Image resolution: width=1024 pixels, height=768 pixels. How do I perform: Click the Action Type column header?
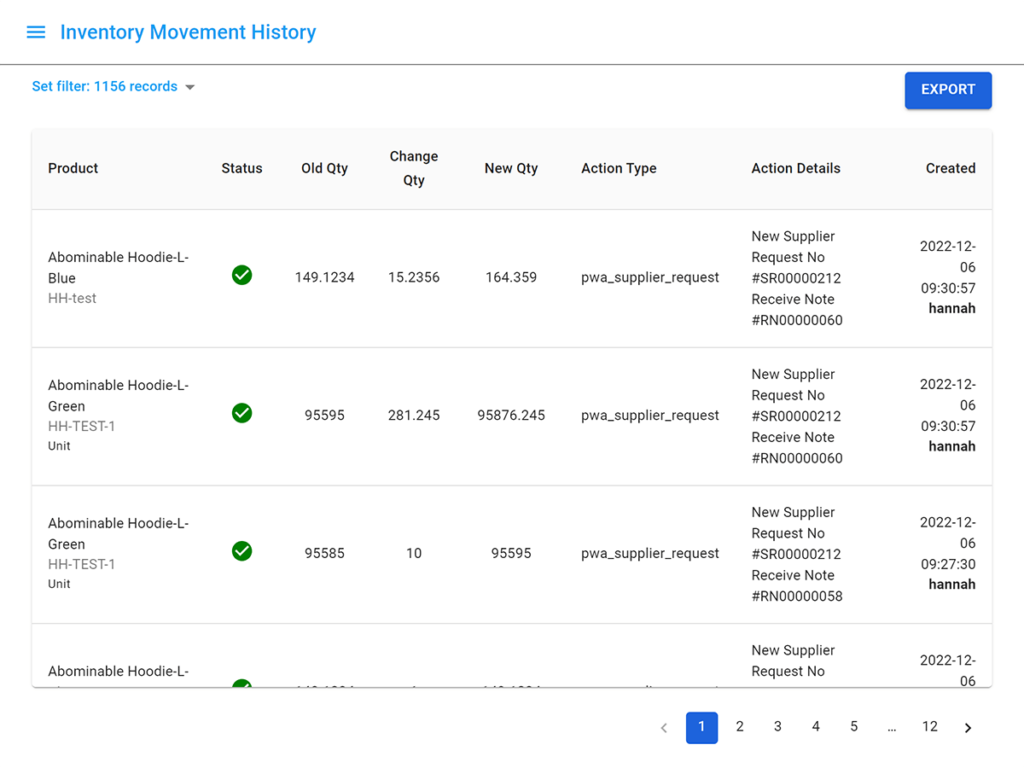(x=618, y=168)
